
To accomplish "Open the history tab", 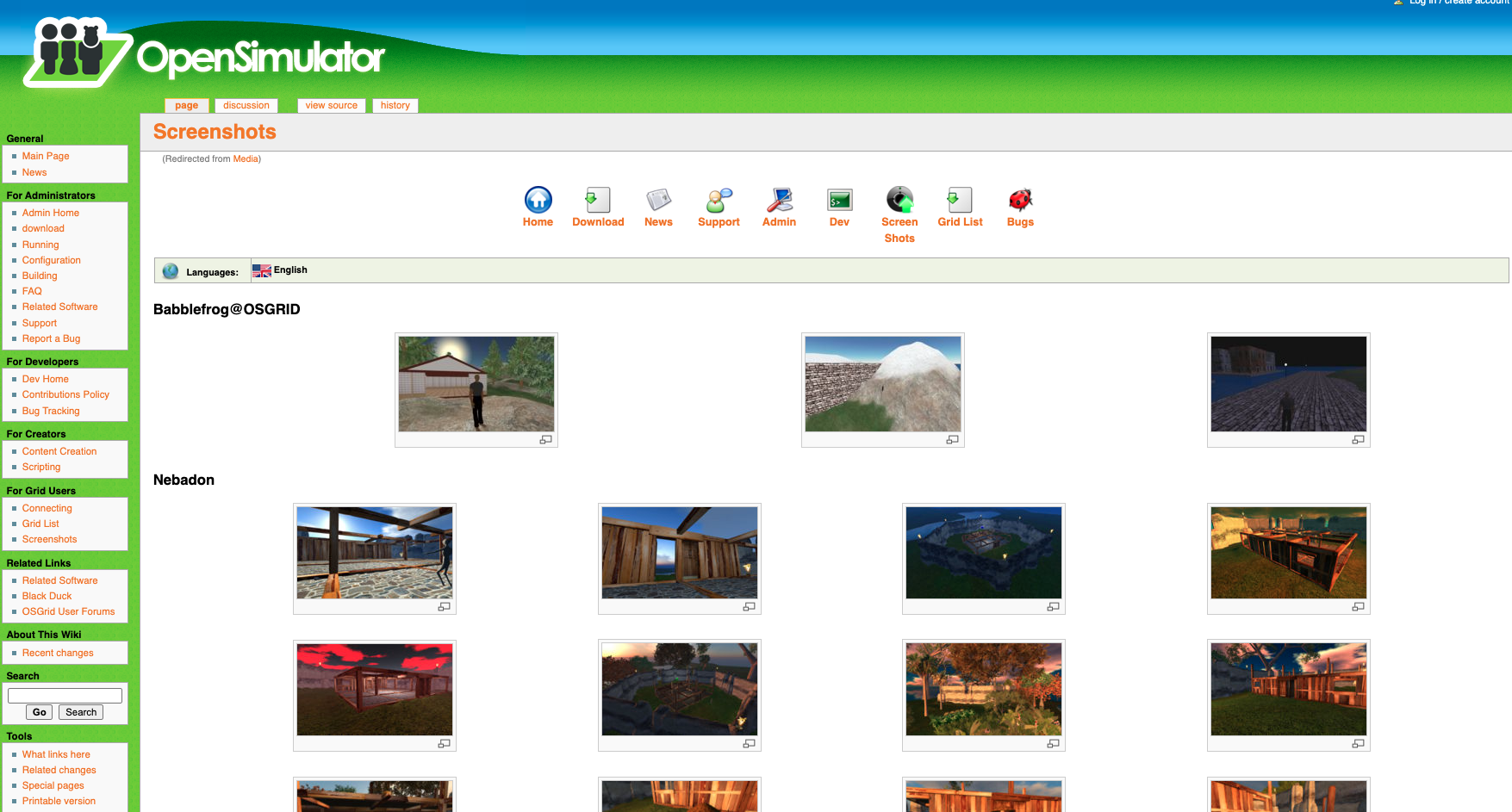I will [395, 106].
